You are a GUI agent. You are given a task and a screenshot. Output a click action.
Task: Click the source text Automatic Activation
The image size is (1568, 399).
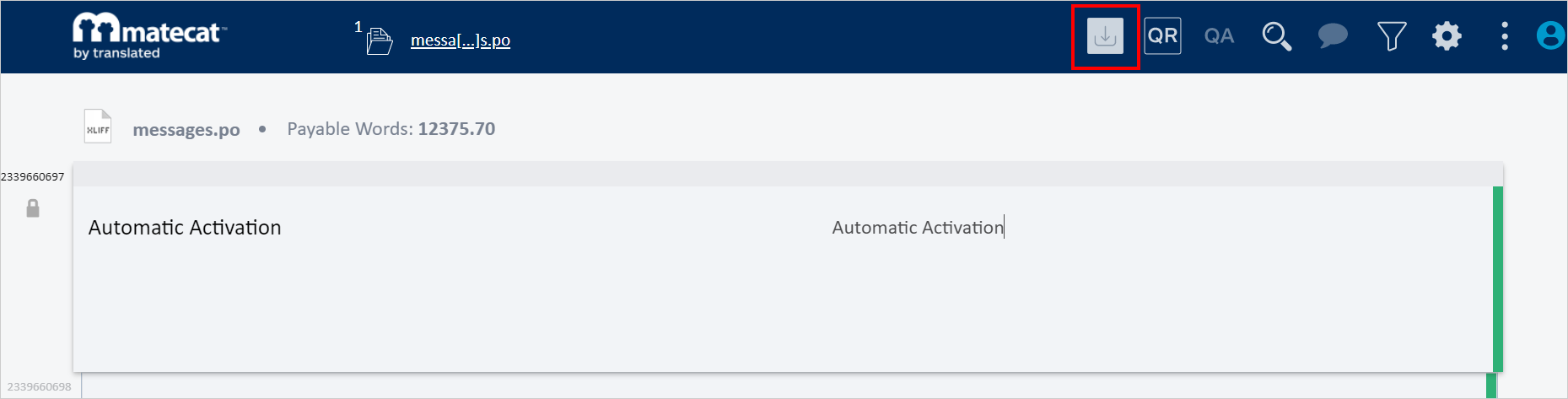point(185,228)
